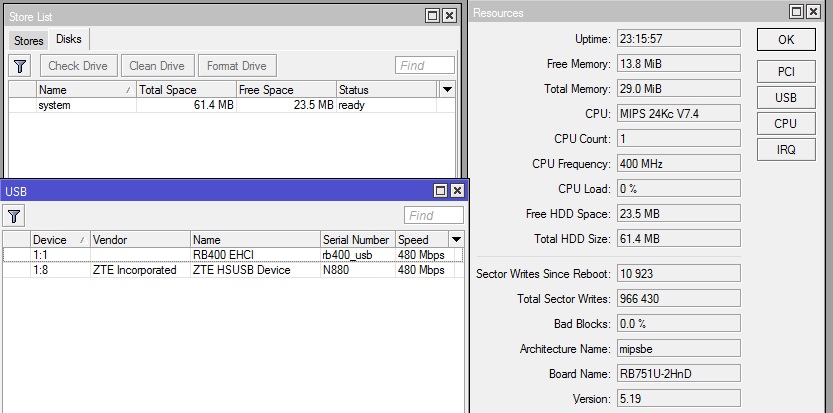Click the CPU Frequency 400 MHz field
833x413 pixels.
(x=678, y=164)
